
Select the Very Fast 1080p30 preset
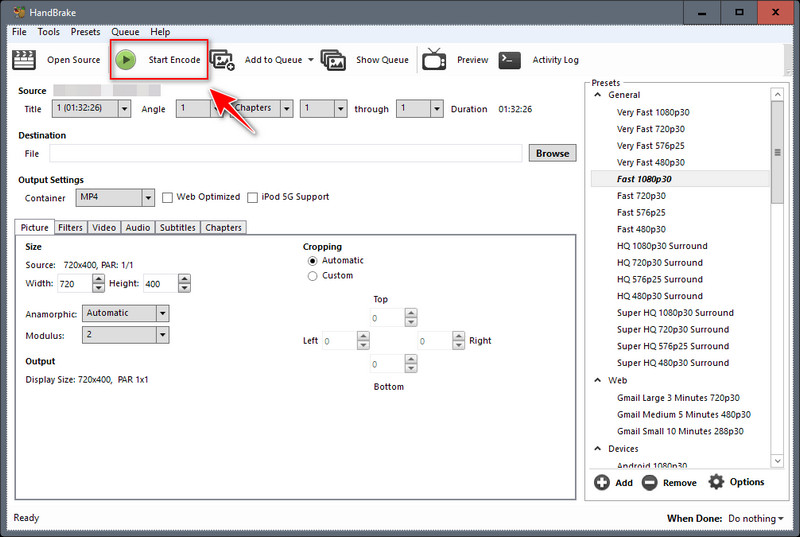(x=653, y=112)
